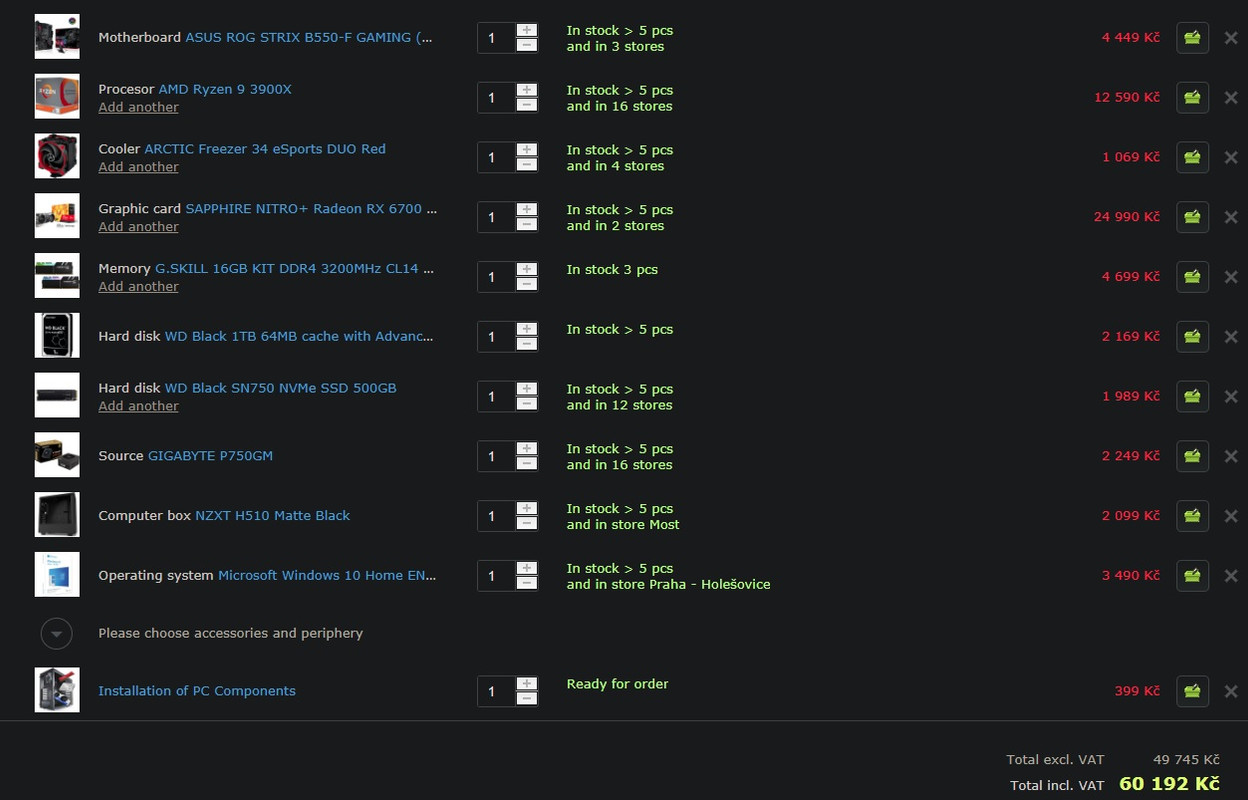The width and height of the screenshot is (1248, 800).
Task: Increase quantity of the motherboard with plus
Action: tap(527, 30)
